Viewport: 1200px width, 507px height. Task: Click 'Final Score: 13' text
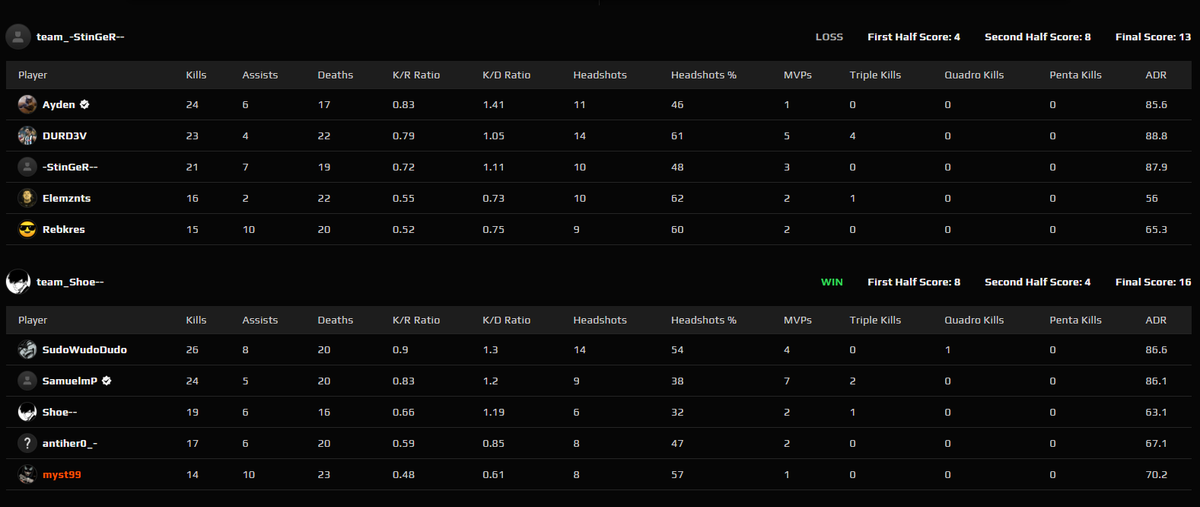[x=1153, y=37]
